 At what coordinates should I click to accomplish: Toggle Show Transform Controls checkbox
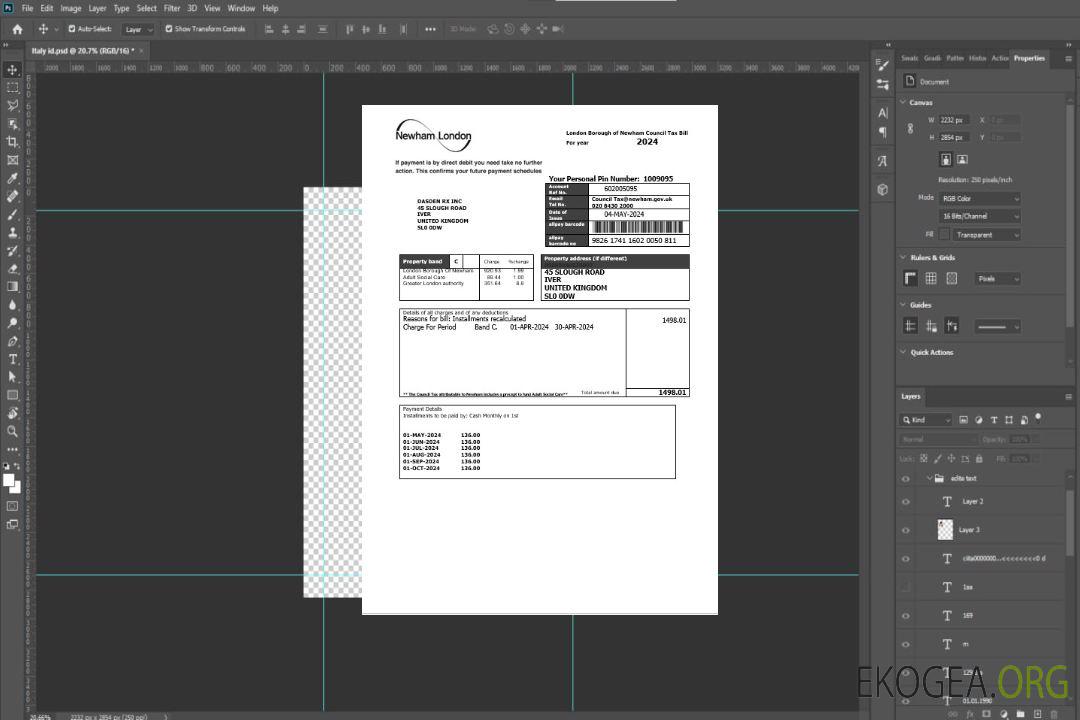pyautogui.click(x=168, y=29)
